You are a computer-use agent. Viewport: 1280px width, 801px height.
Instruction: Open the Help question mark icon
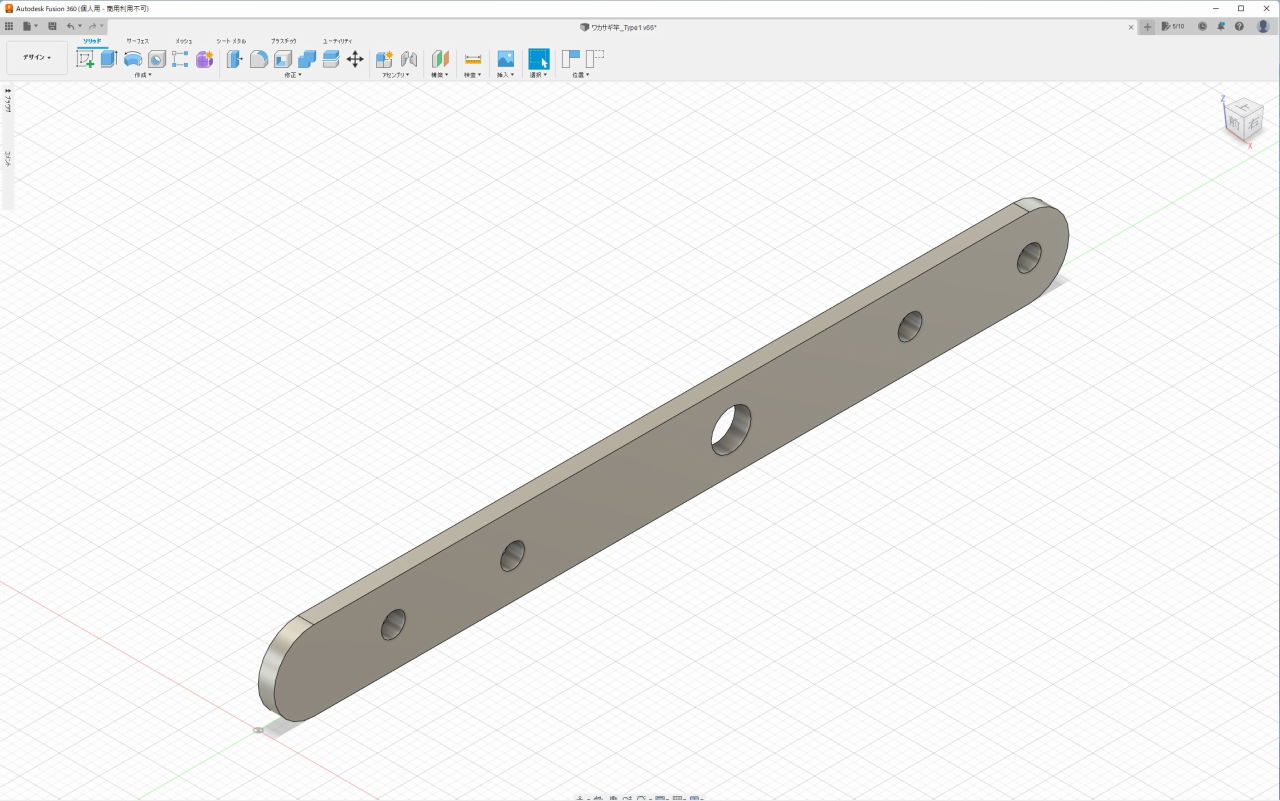tap(1240, 27)
